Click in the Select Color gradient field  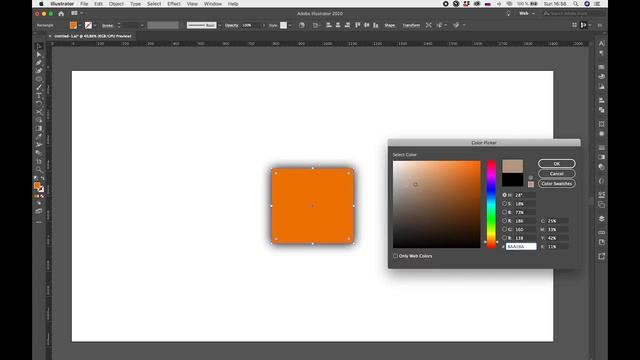pyautogui.click(x=437, y=204)
